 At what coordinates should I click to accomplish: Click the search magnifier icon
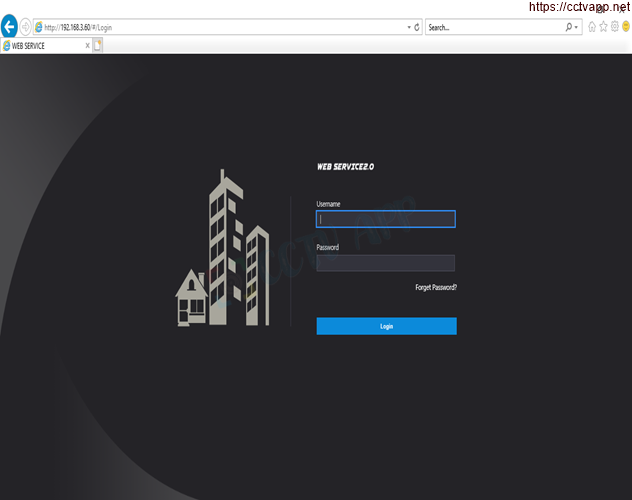click(x=568, y=27)
